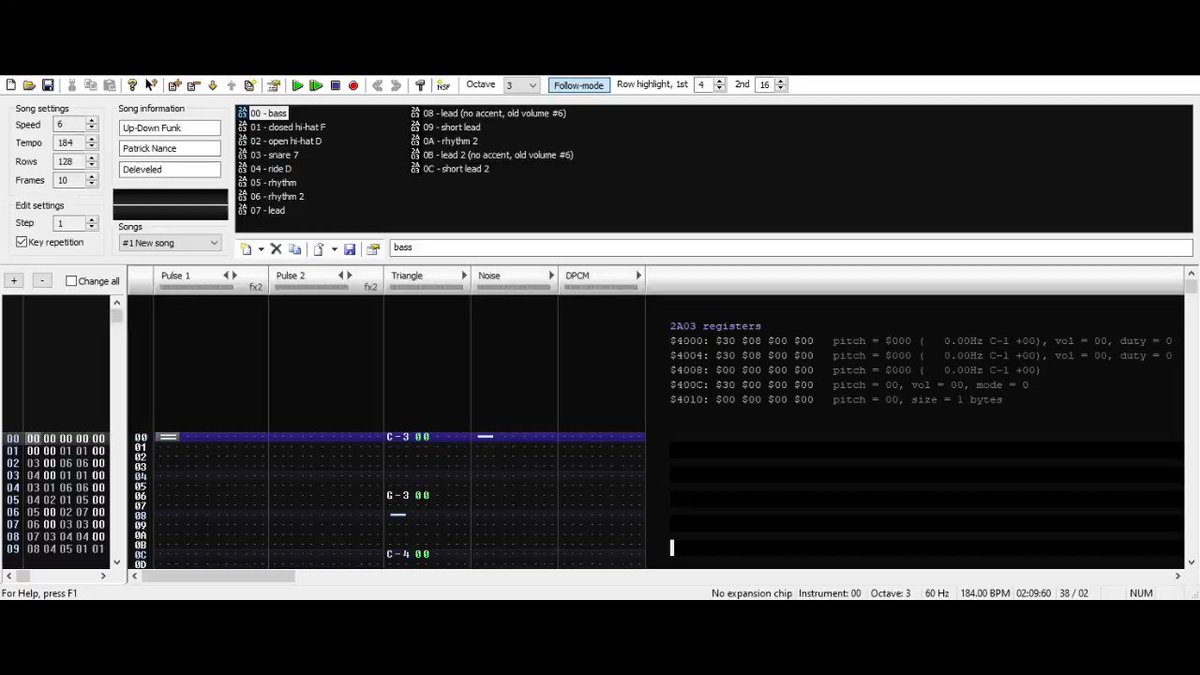
Task: Add a new instrument via the new-page icon
Action: [x=246, y=249]
